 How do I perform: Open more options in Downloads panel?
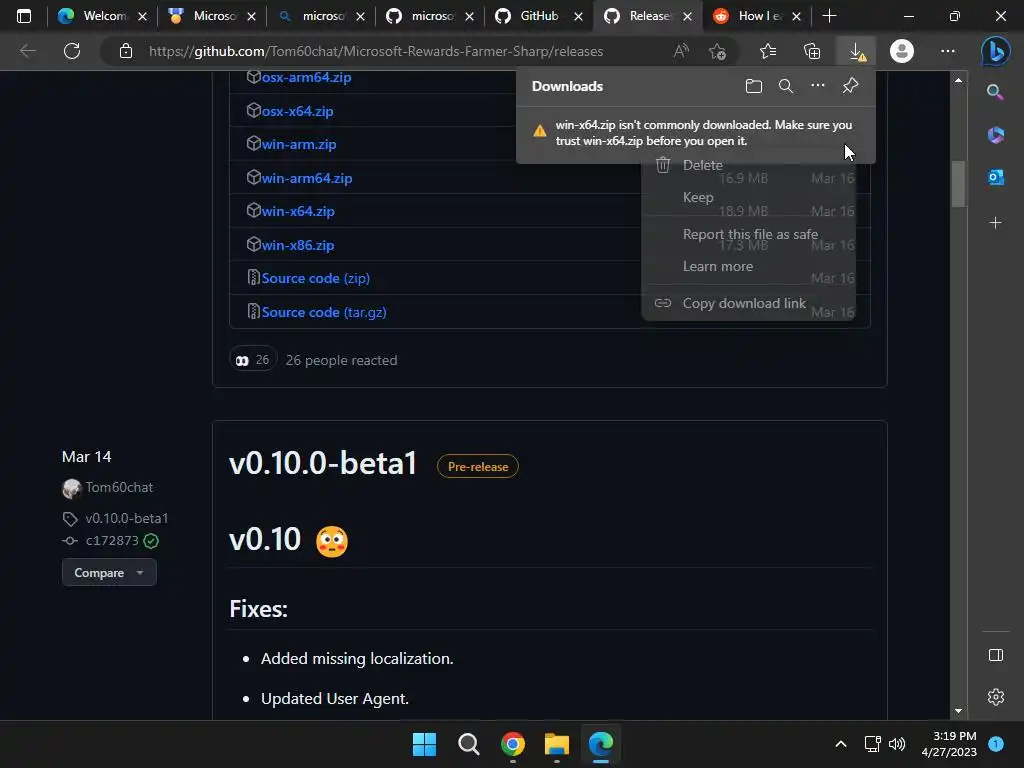[818, 86]
